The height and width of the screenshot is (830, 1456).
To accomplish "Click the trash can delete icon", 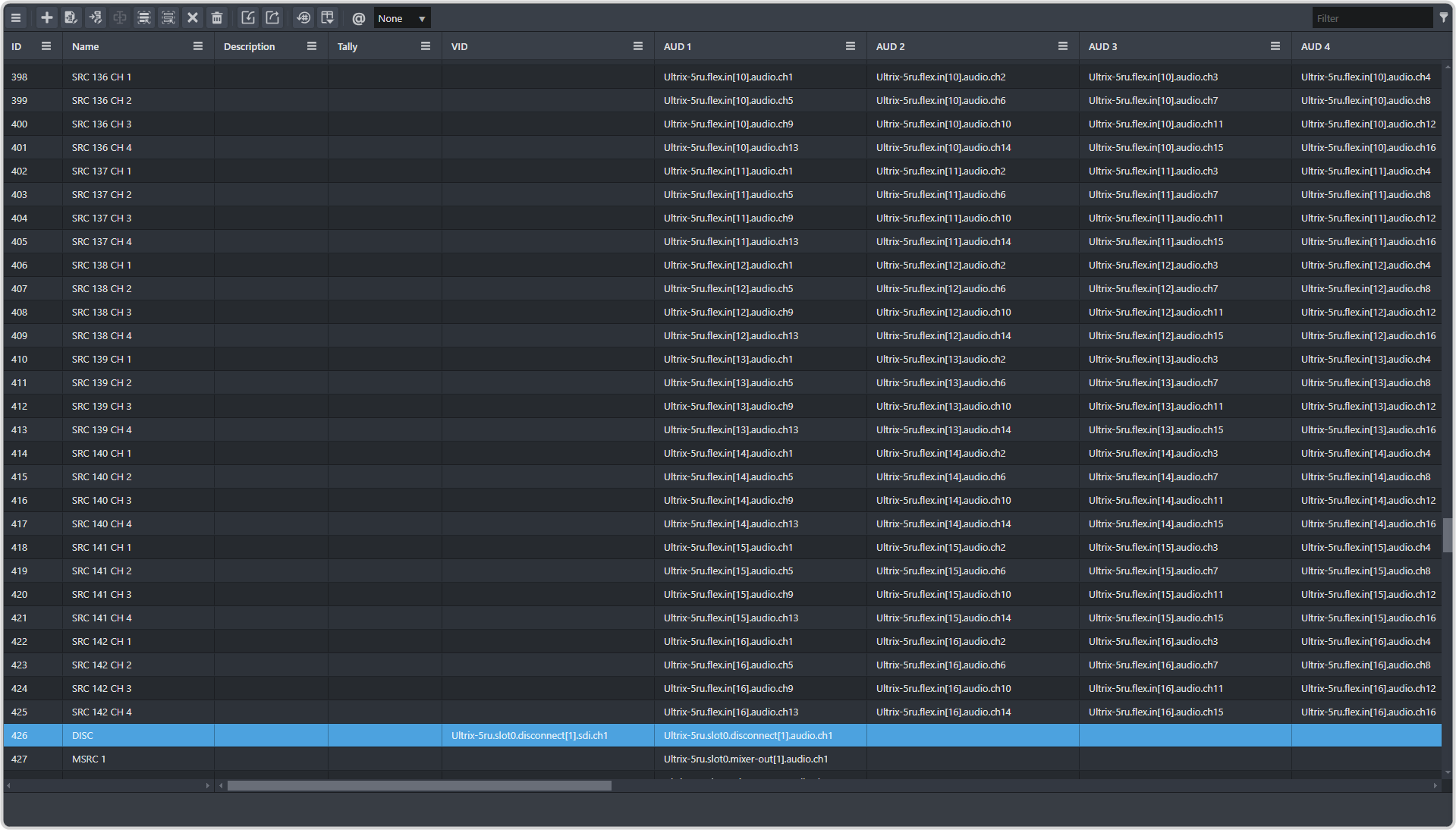I will tap(217, 18).
